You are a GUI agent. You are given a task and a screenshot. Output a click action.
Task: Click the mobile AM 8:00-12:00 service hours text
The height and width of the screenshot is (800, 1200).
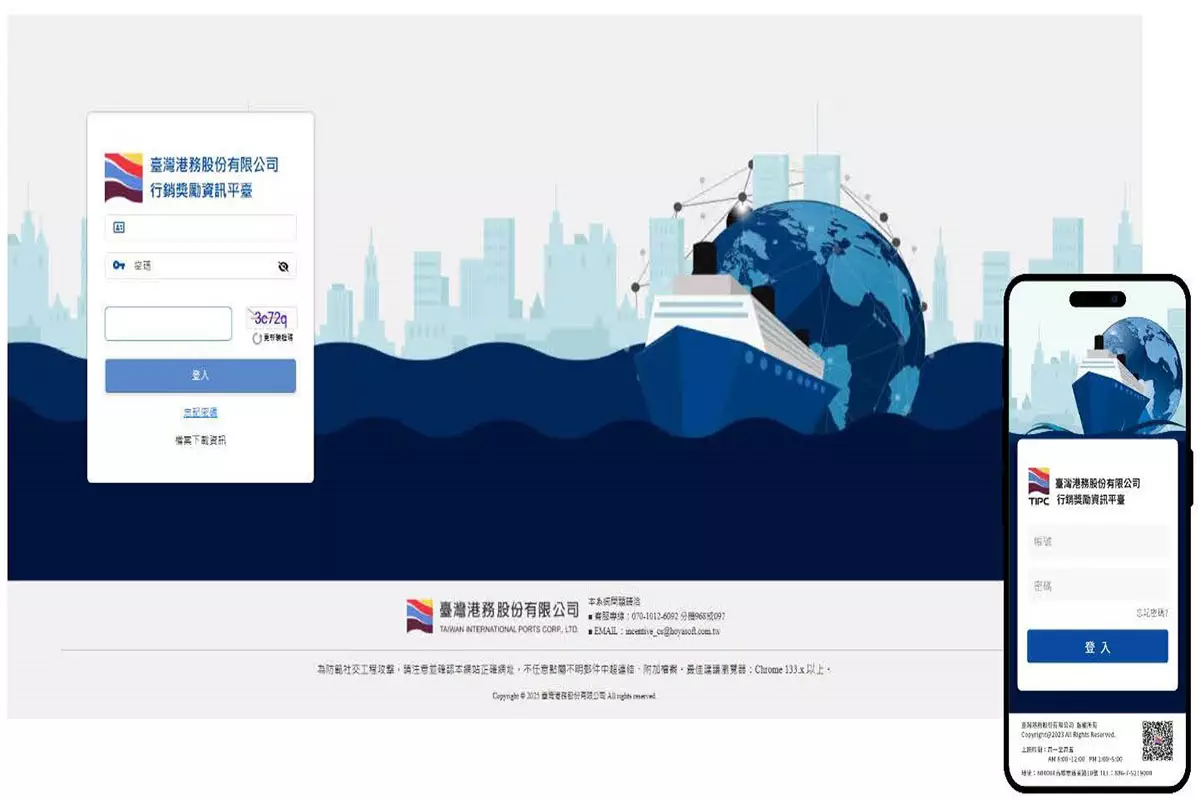point(1084,759)
